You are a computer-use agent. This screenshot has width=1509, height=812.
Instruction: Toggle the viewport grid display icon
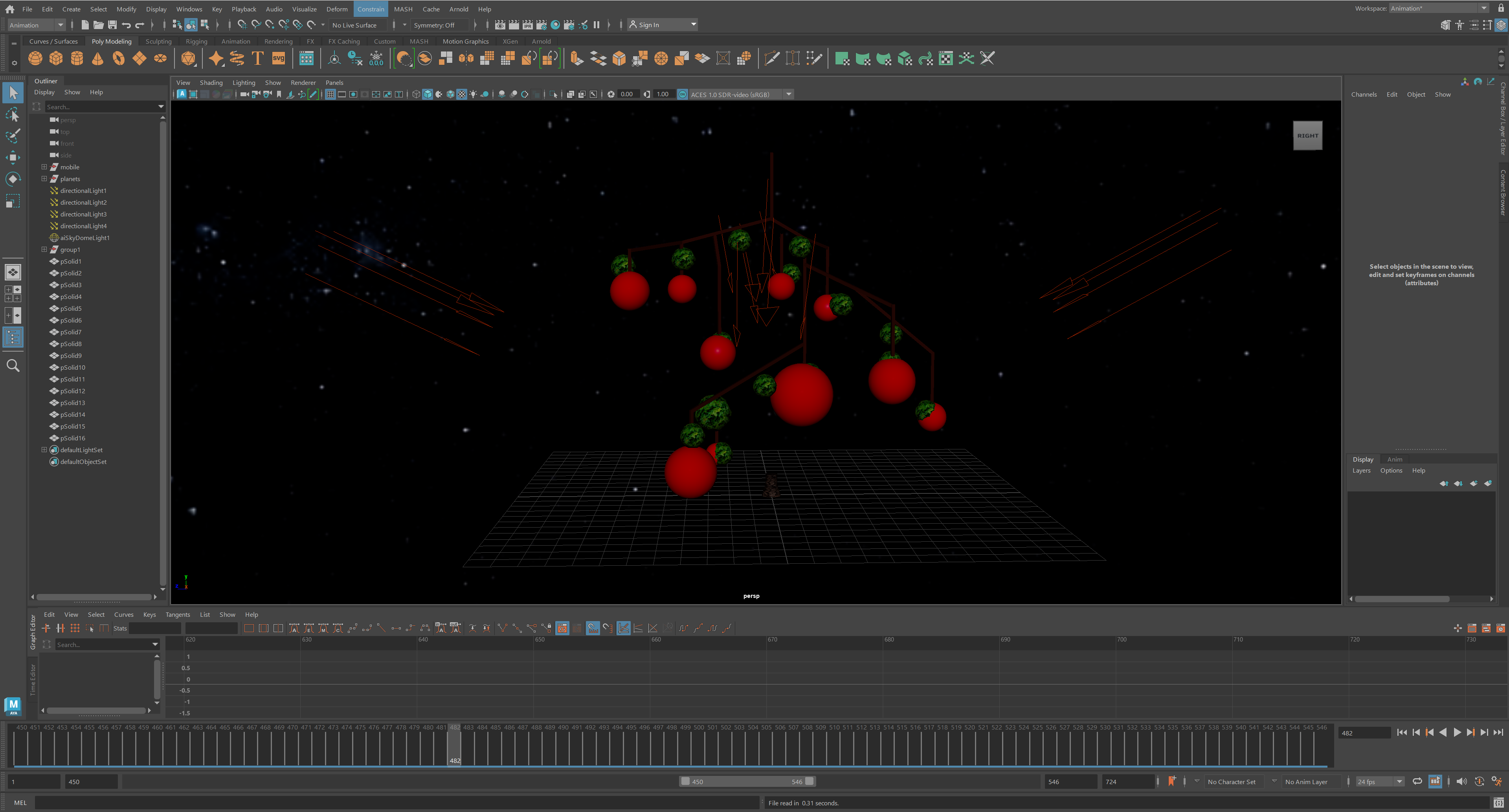pos(330,94)
